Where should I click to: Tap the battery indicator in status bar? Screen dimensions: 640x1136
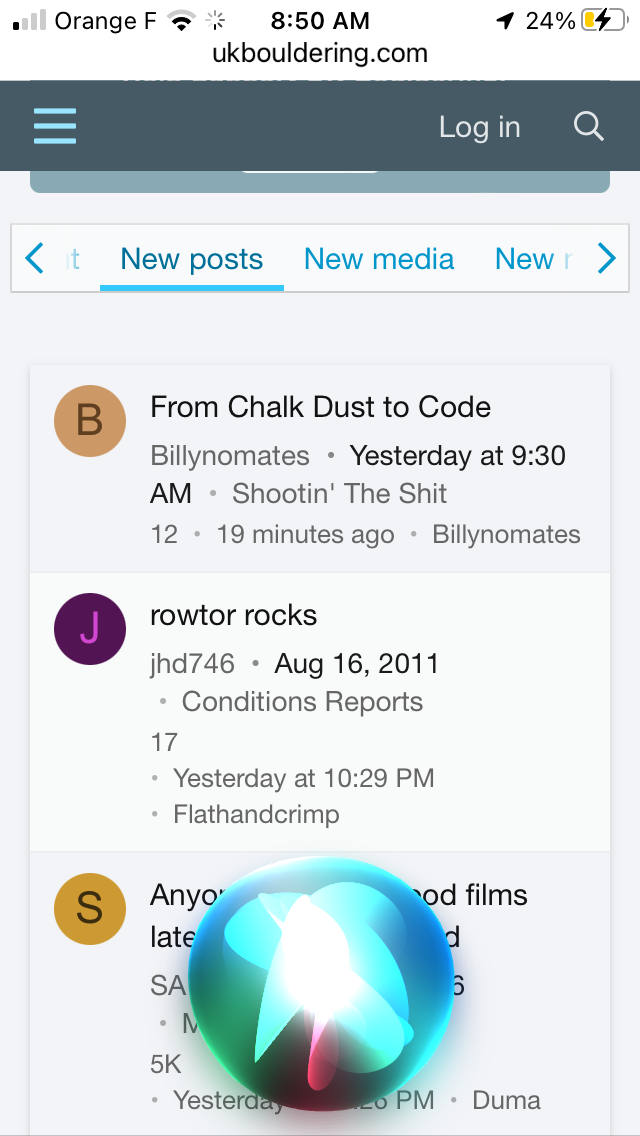(603, 20)
